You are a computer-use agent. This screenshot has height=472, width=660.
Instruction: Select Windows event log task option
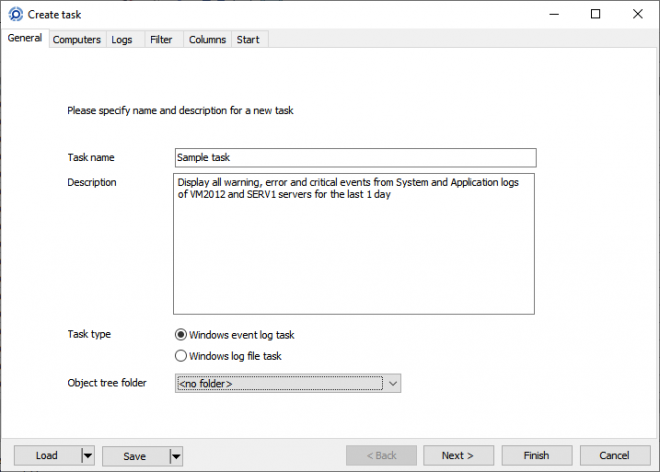235,335
